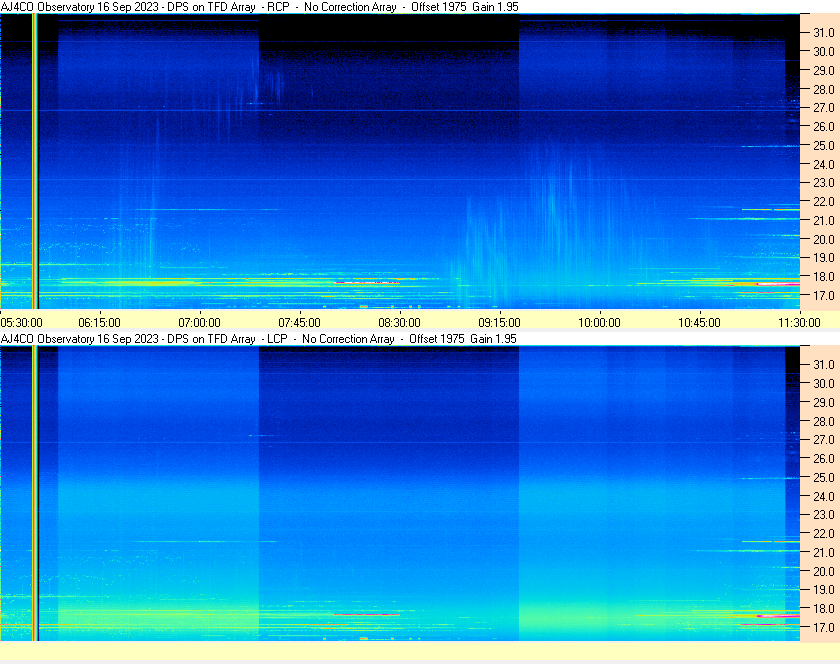The height and width of the screenshot is (664, 840).
Task: Click the 29.0 frequency label on RCP plot
Action: coord(824,70)
